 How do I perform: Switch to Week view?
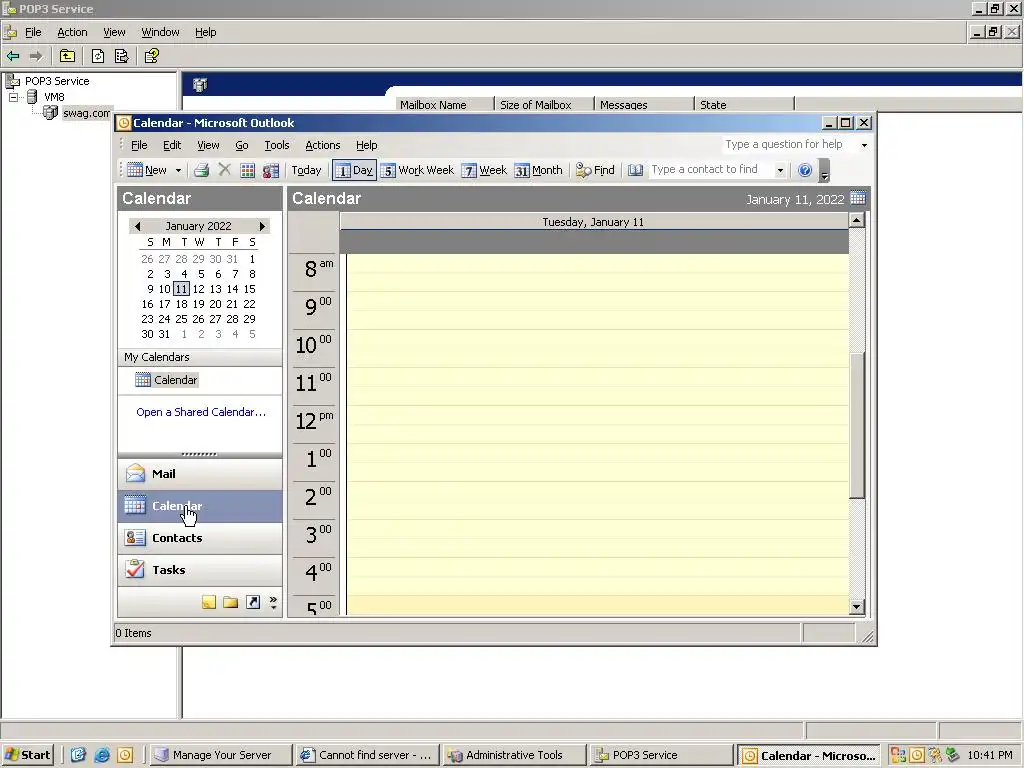484,170
